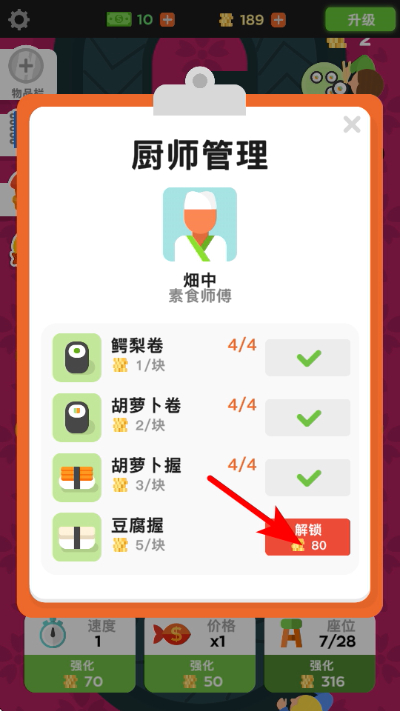
Task: Select the 胡萝卜卷 sushi icon
Action: point(77,417)
